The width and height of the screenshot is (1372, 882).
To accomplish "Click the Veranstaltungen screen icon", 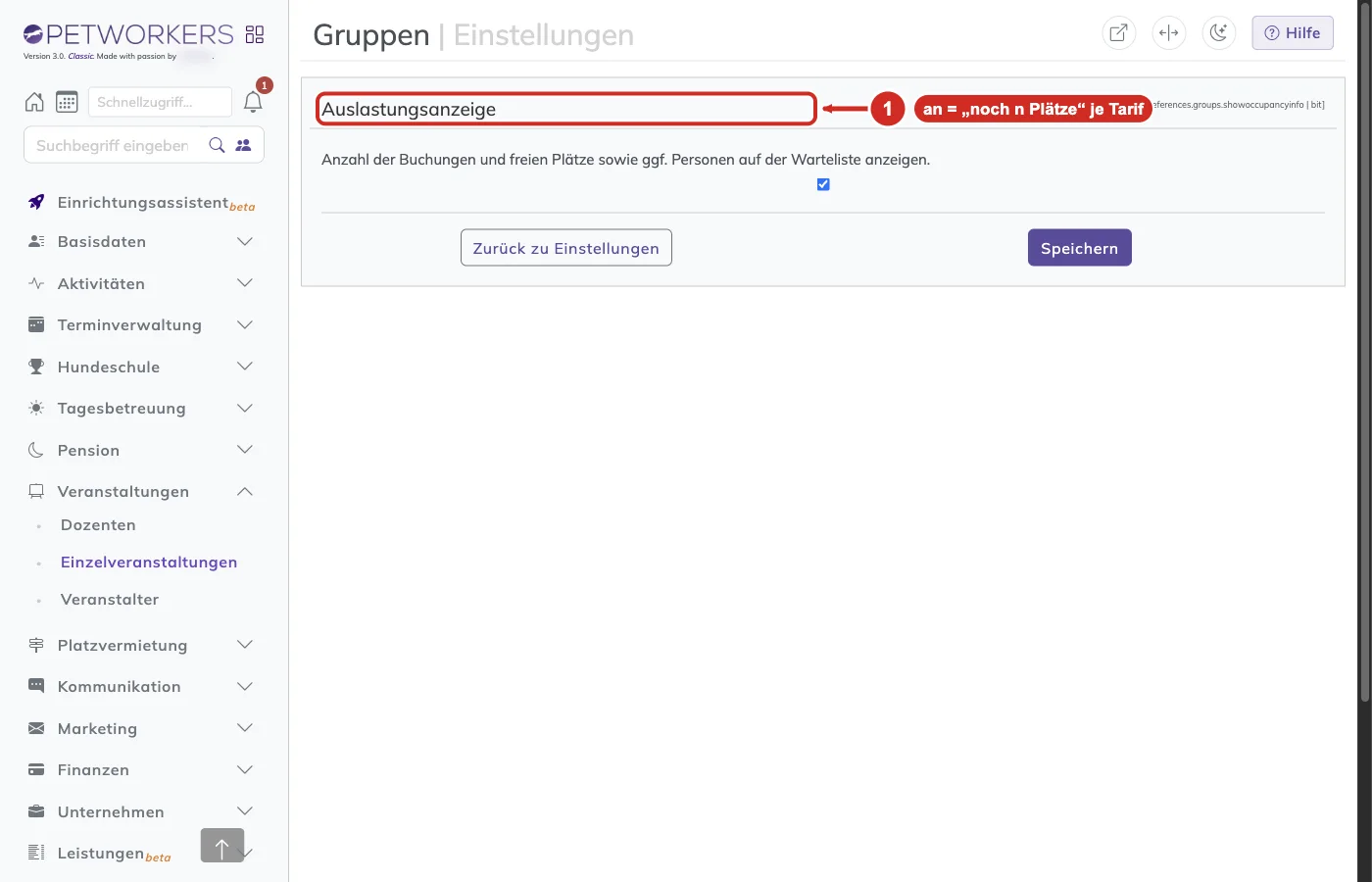I will pos(36,491).
